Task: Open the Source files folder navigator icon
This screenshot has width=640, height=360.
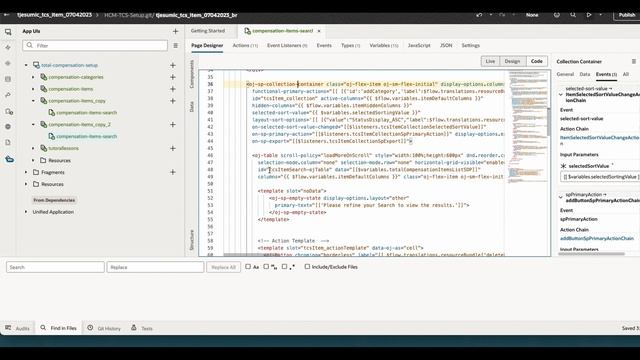Action: click(9, 159)
